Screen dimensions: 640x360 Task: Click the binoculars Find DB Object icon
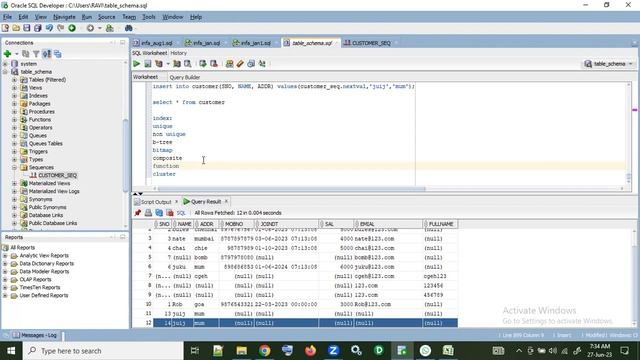pyautogui.click(x=129, y=28)
